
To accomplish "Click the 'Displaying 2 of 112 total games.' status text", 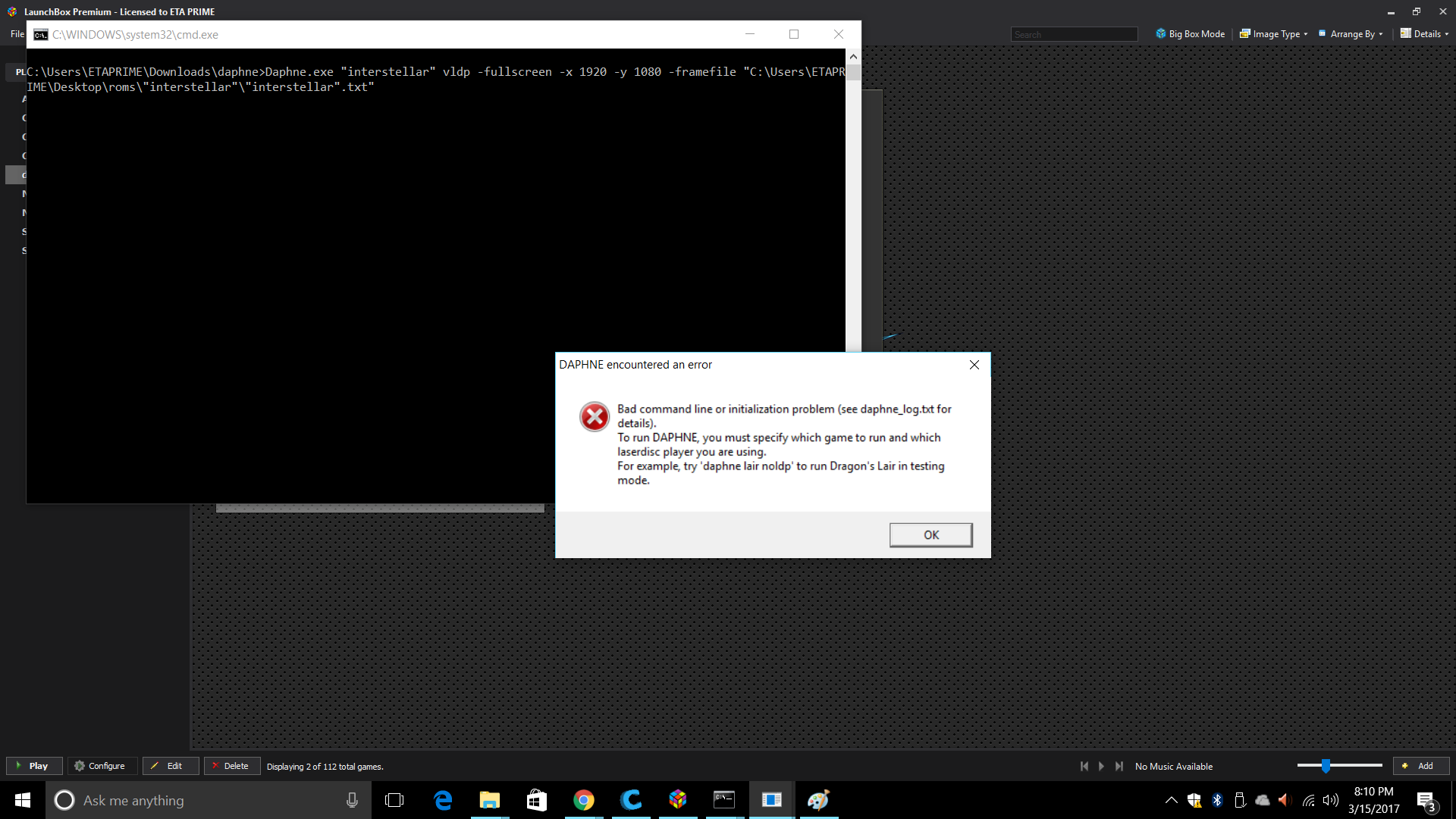I will coord(325,767).
